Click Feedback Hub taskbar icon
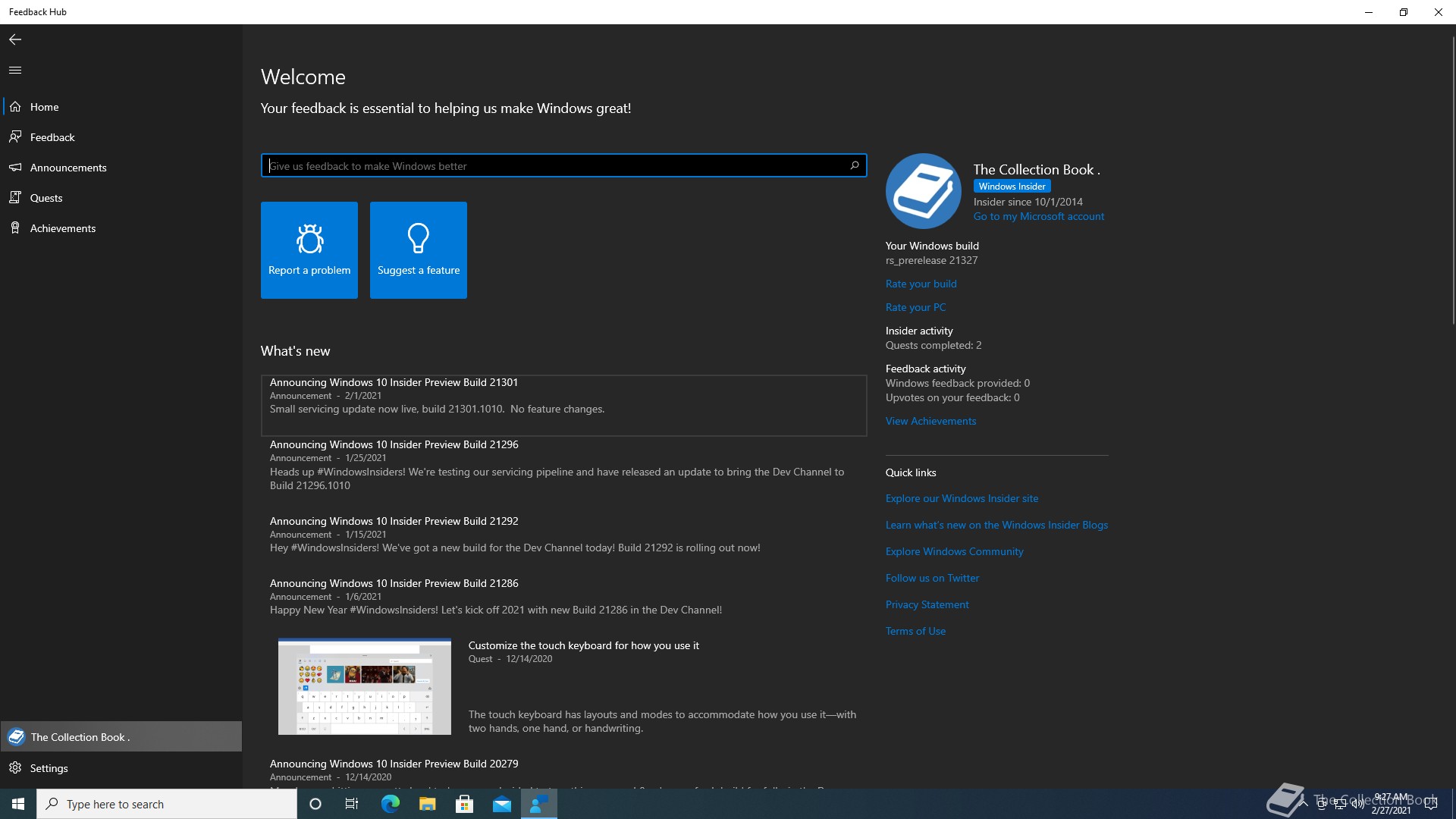The width and height of the screenshot is (1456, 819). click(x=539, y=804)
